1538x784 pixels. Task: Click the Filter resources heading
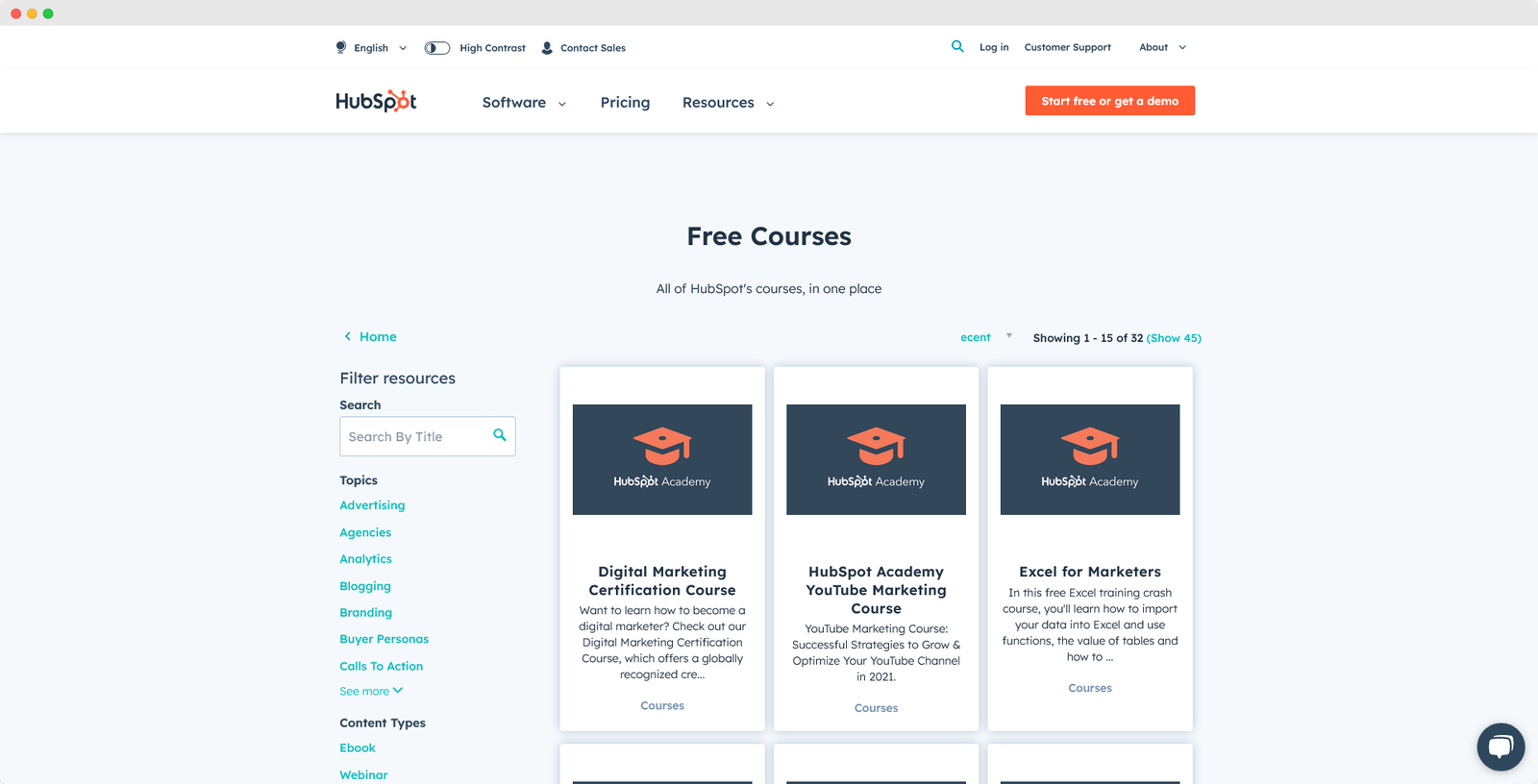coord(397,379)
